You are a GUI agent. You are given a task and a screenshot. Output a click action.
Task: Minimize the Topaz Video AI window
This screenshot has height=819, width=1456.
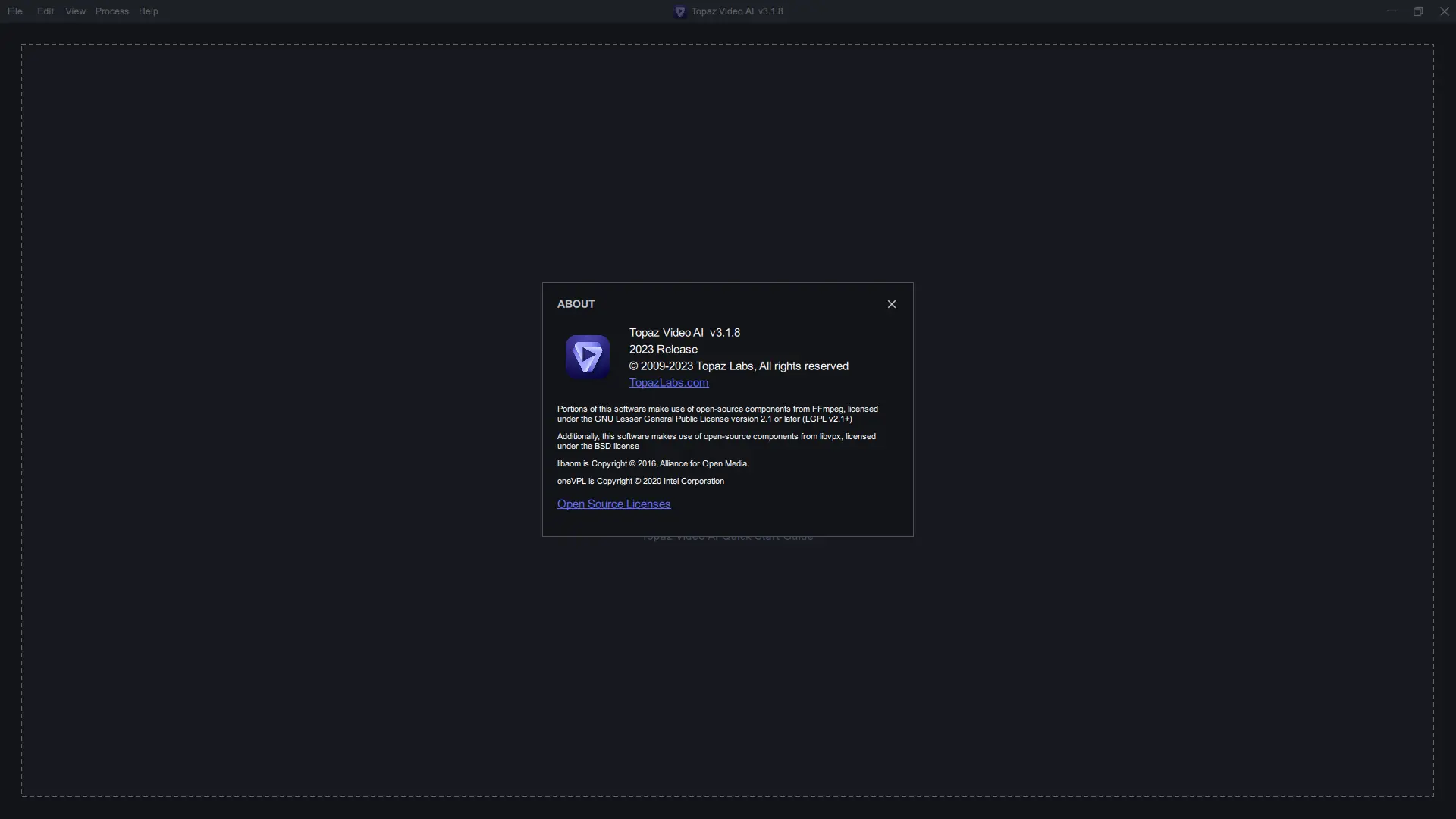1392,11
